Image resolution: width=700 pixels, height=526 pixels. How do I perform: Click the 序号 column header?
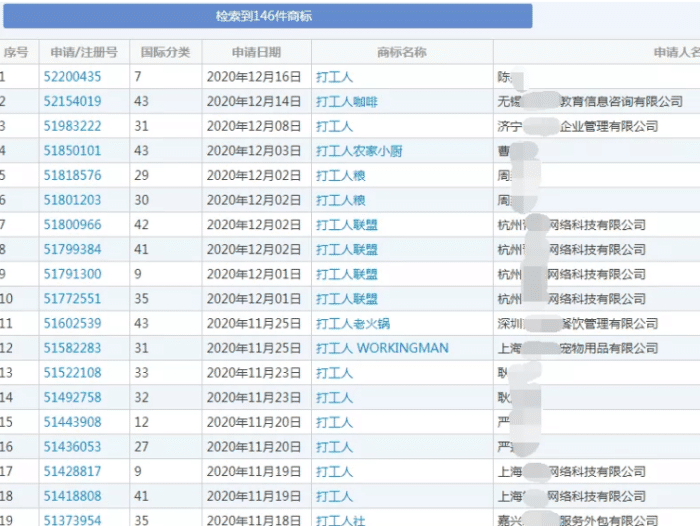click(x=16, y=52)
